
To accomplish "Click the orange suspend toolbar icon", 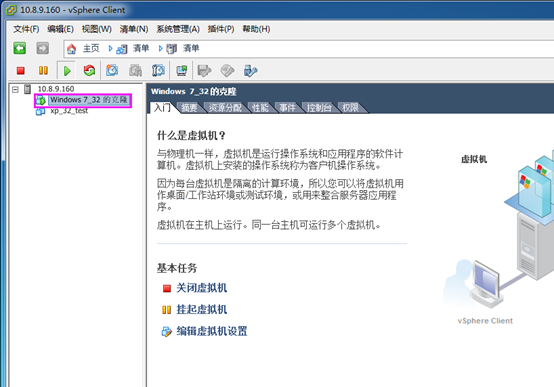I will [43, 70].
